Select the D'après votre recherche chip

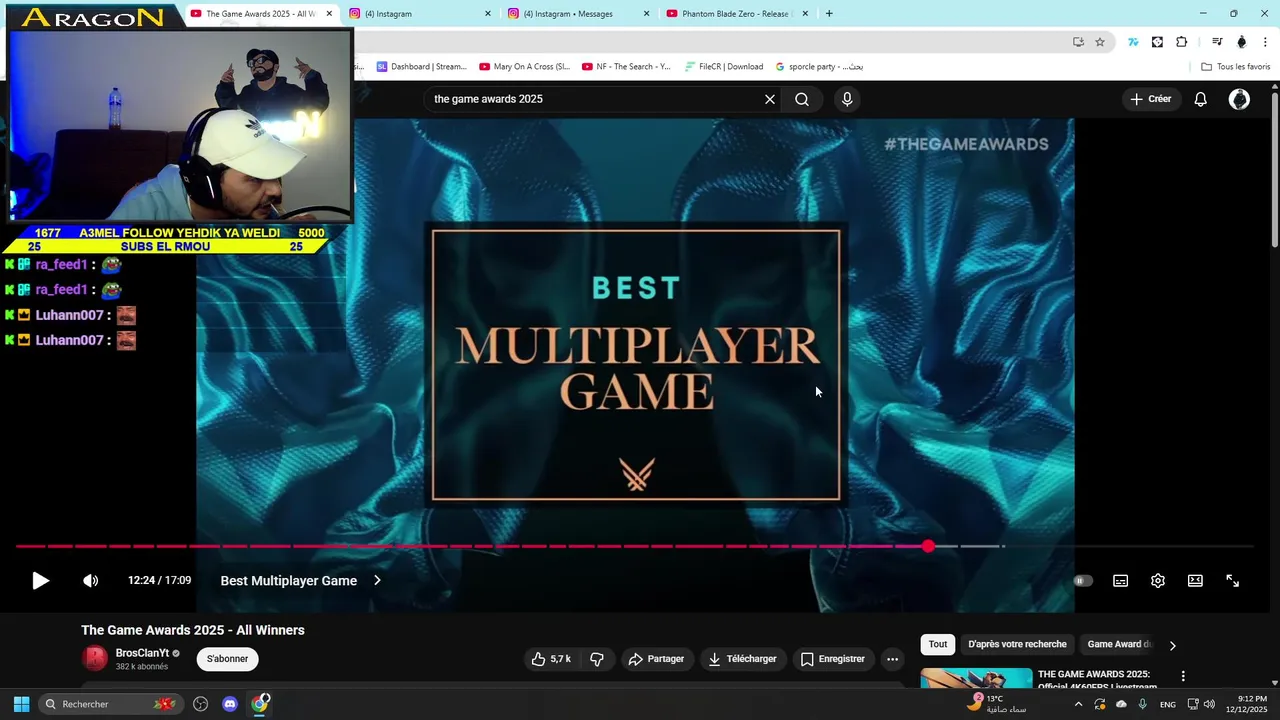click(1017, 645)
